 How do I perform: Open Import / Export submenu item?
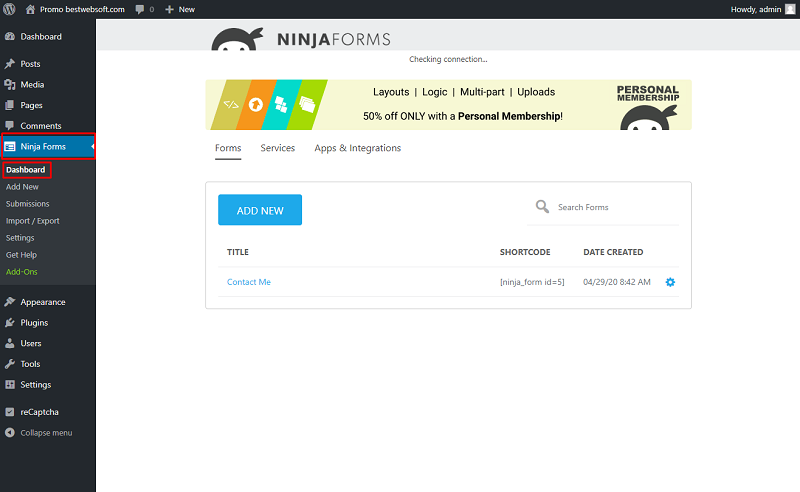[33, 221]
